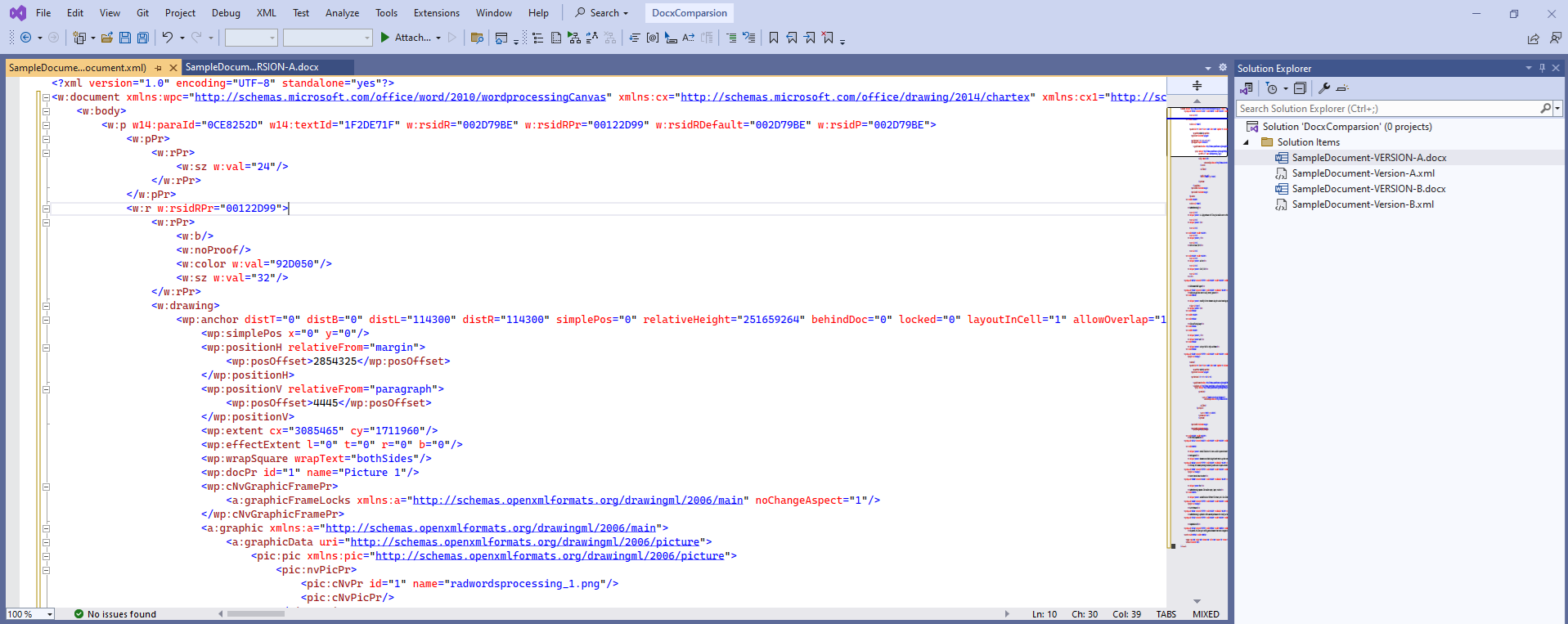Open the XML menu
This screenshot has height=624, width=1568.
pyautogui.click(x=266, y=13)
